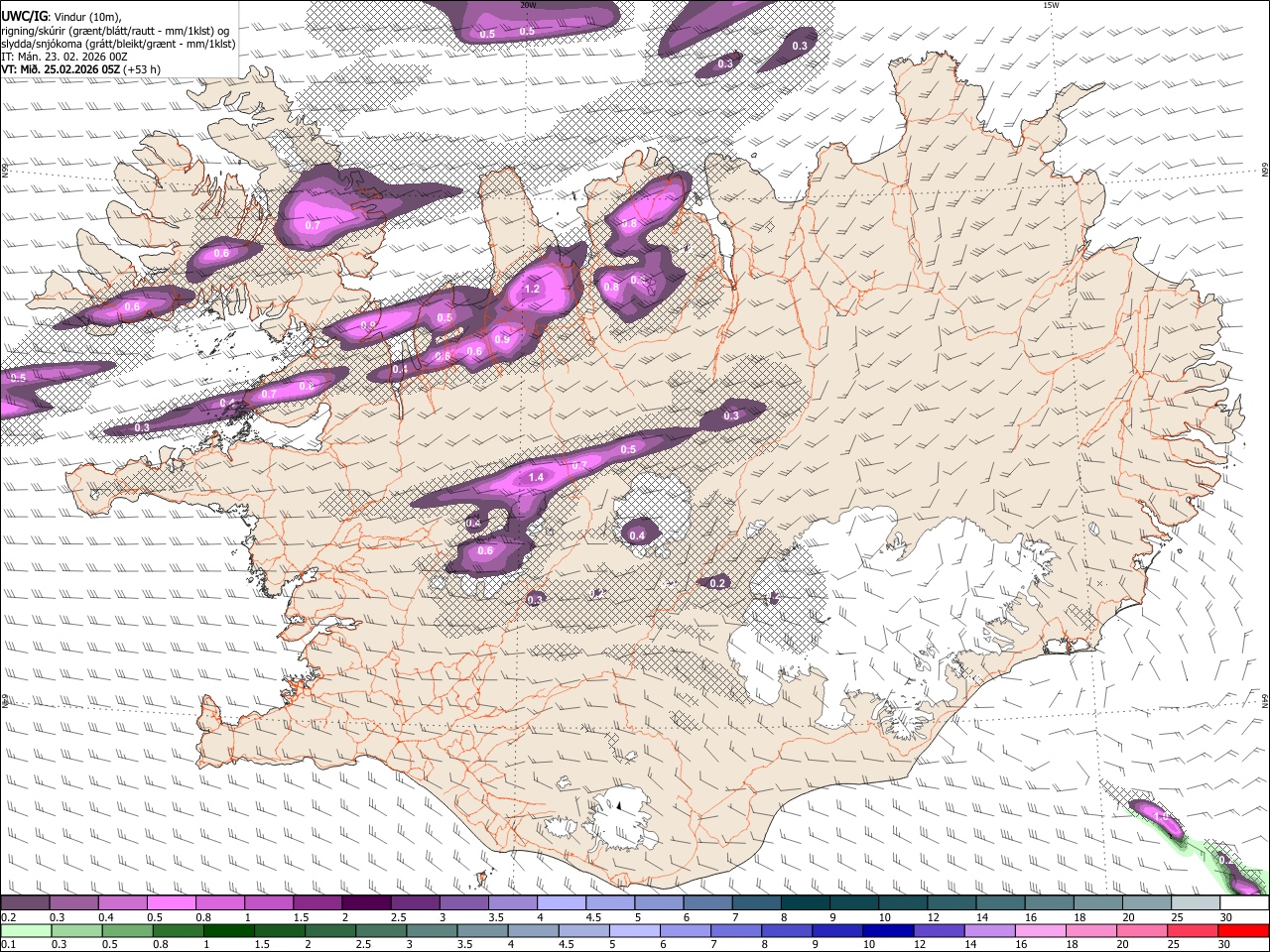The image size is (1270, 952).
Task: Click the lilac 14–16 rain legend swatch
Action: 990,931
